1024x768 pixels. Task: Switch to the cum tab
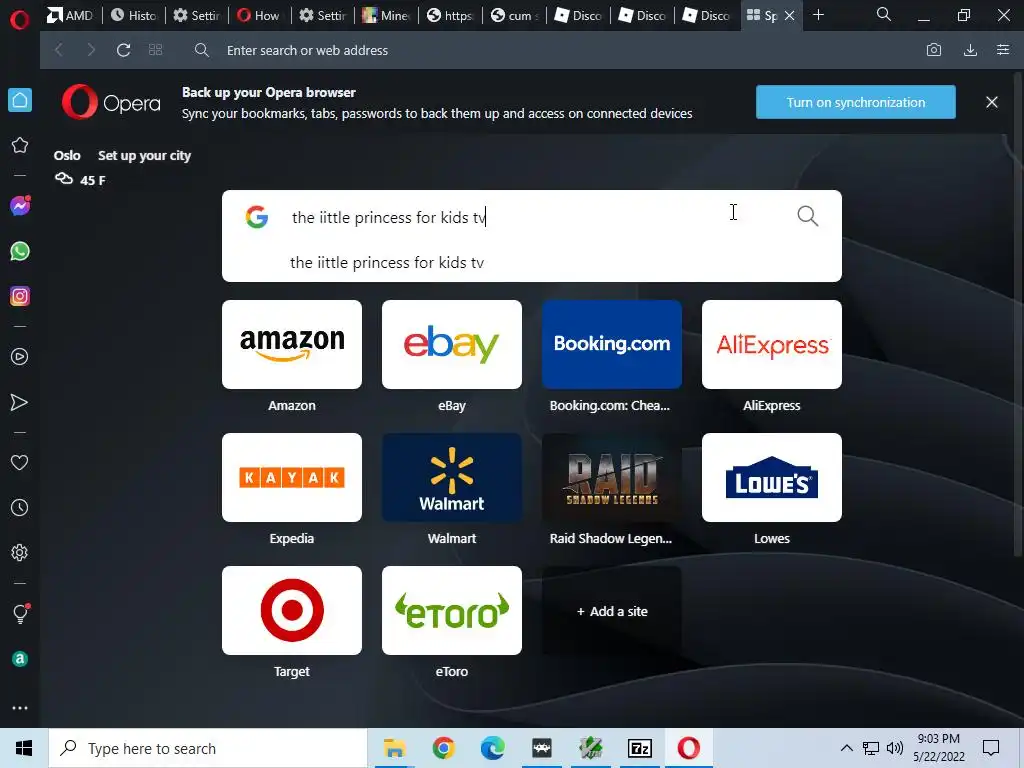(515, 15)
